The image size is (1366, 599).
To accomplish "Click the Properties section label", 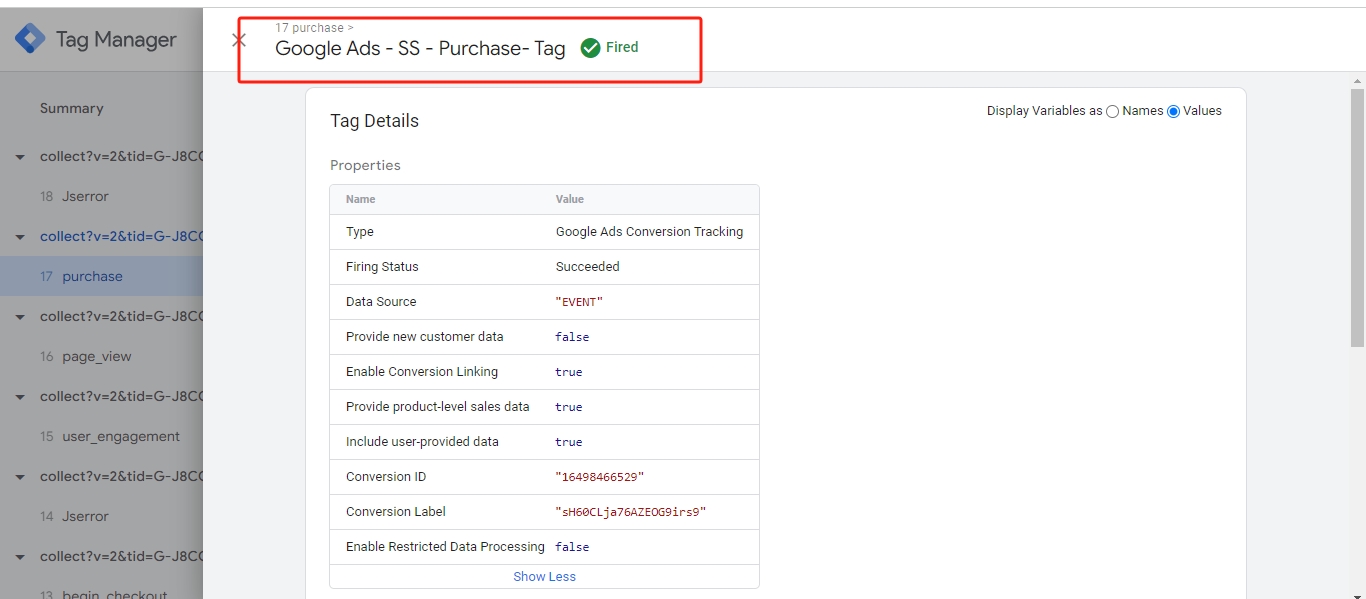I will click(x=365, y=166).
